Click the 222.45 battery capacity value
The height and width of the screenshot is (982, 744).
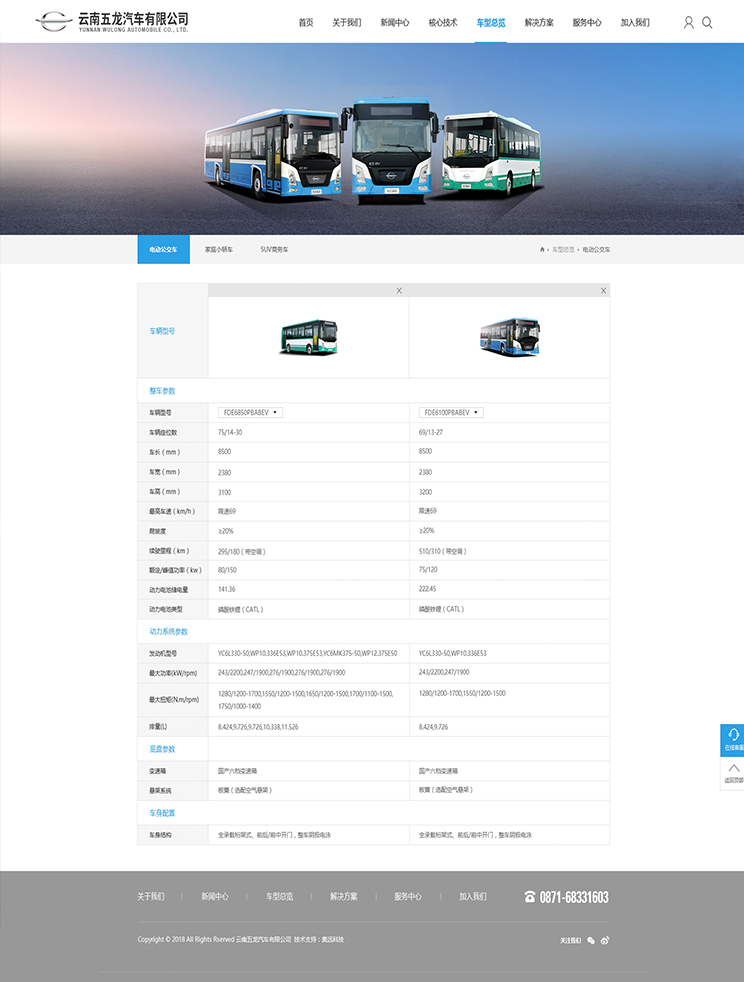pos(427,589)
